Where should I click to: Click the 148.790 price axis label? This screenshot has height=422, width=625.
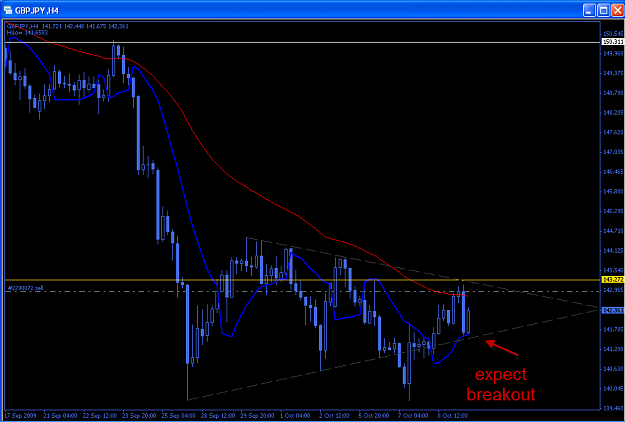pyautogui.click(x=613, y=93)
